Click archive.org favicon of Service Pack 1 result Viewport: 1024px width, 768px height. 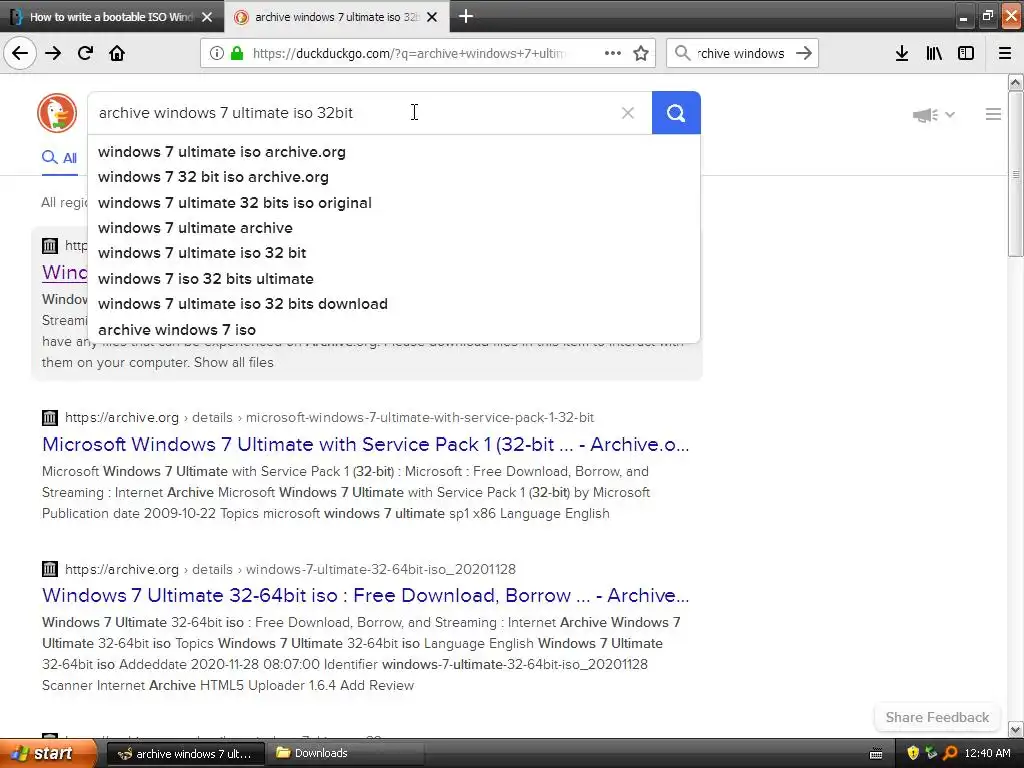coord(50,417)
